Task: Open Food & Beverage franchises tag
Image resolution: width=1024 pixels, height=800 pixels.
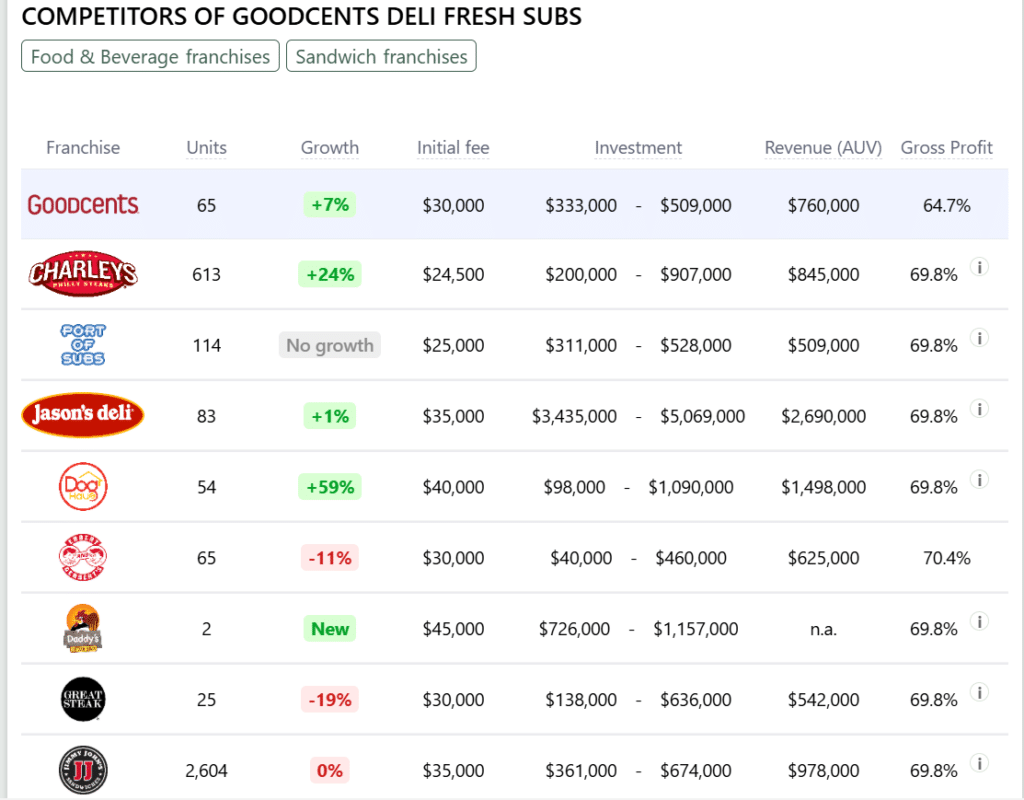Action: [x=150, y=56]
